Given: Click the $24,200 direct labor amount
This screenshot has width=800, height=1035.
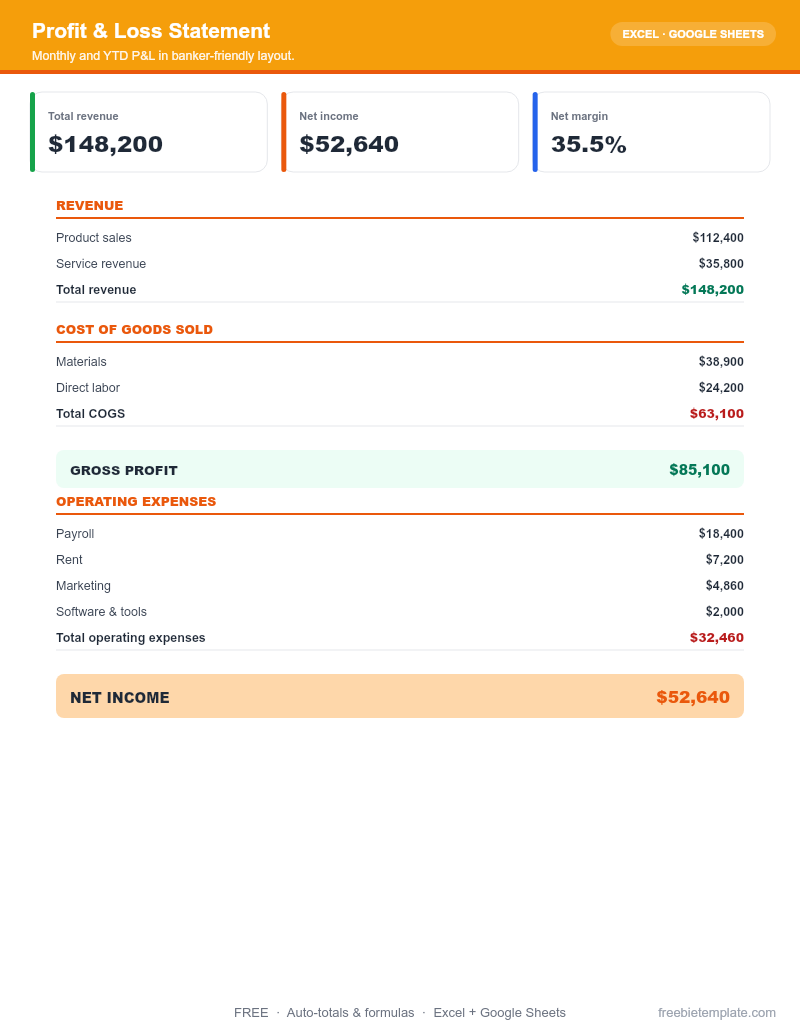Looking at the screenshot, I should click(x=721, y=387).
